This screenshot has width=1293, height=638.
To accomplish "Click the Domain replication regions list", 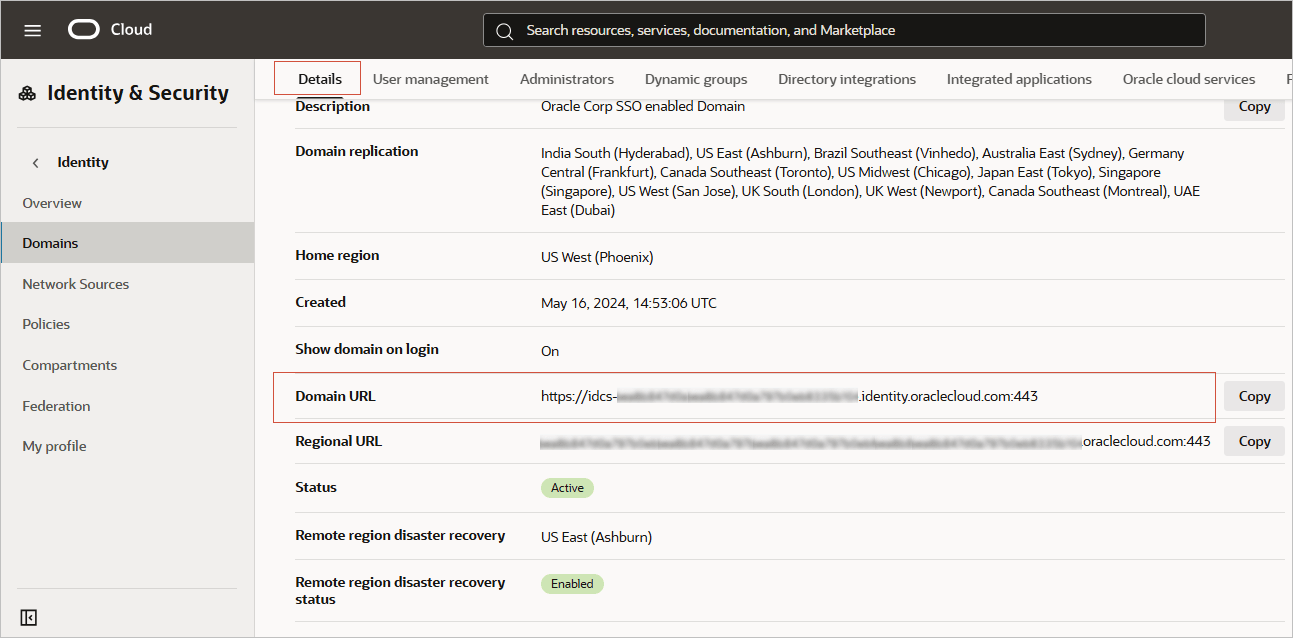I will click(870, 182).
